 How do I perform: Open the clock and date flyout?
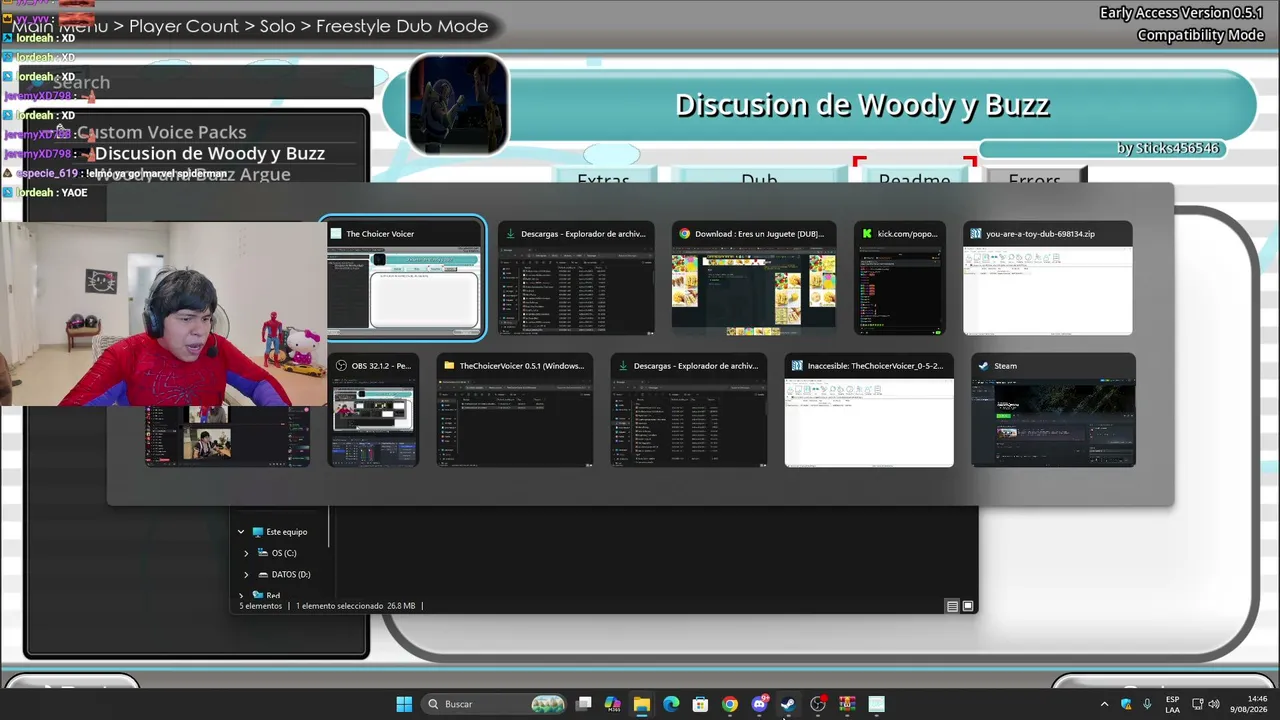coord(1248,704)
